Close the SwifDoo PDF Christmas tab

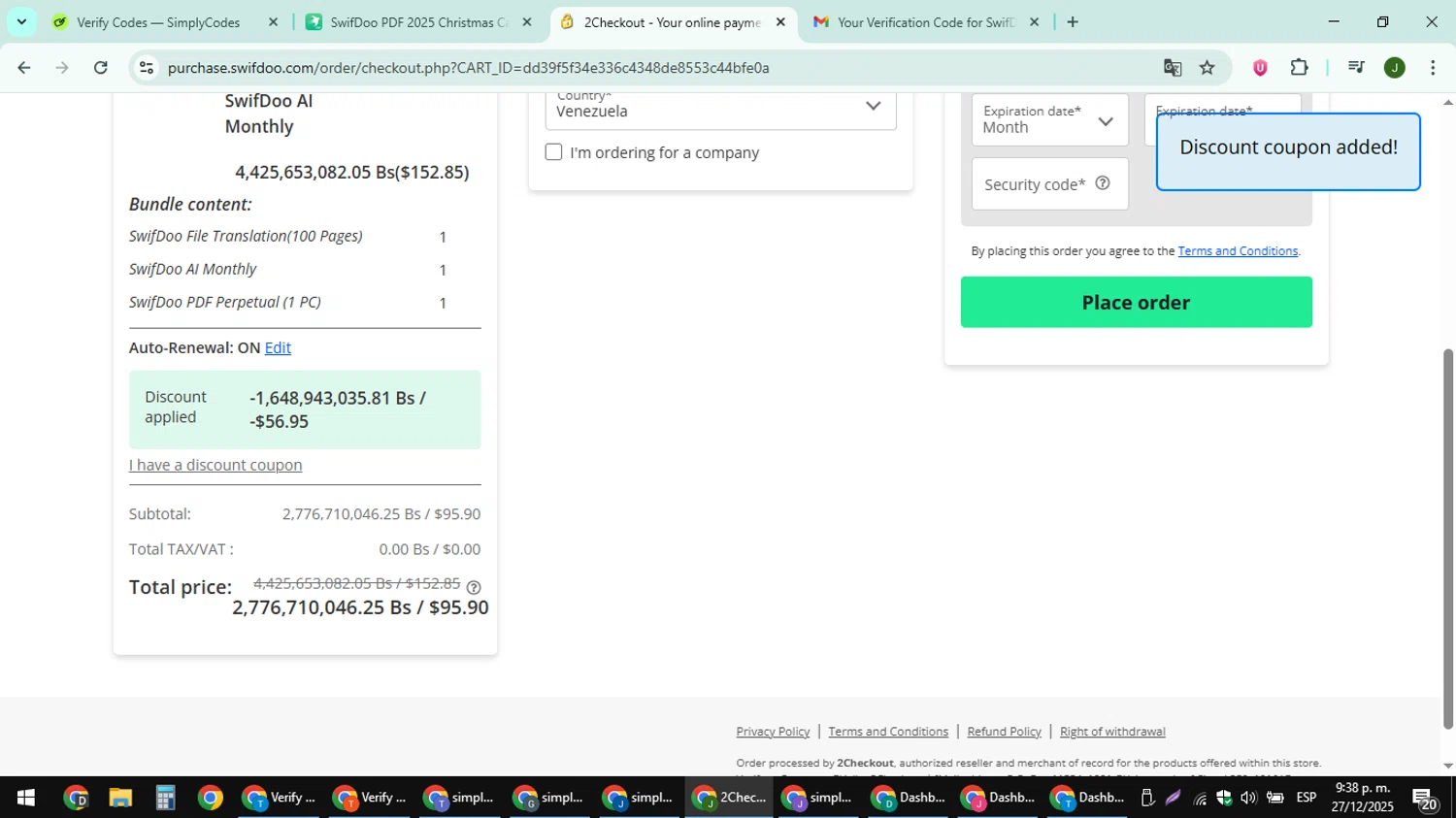(527, 22)
